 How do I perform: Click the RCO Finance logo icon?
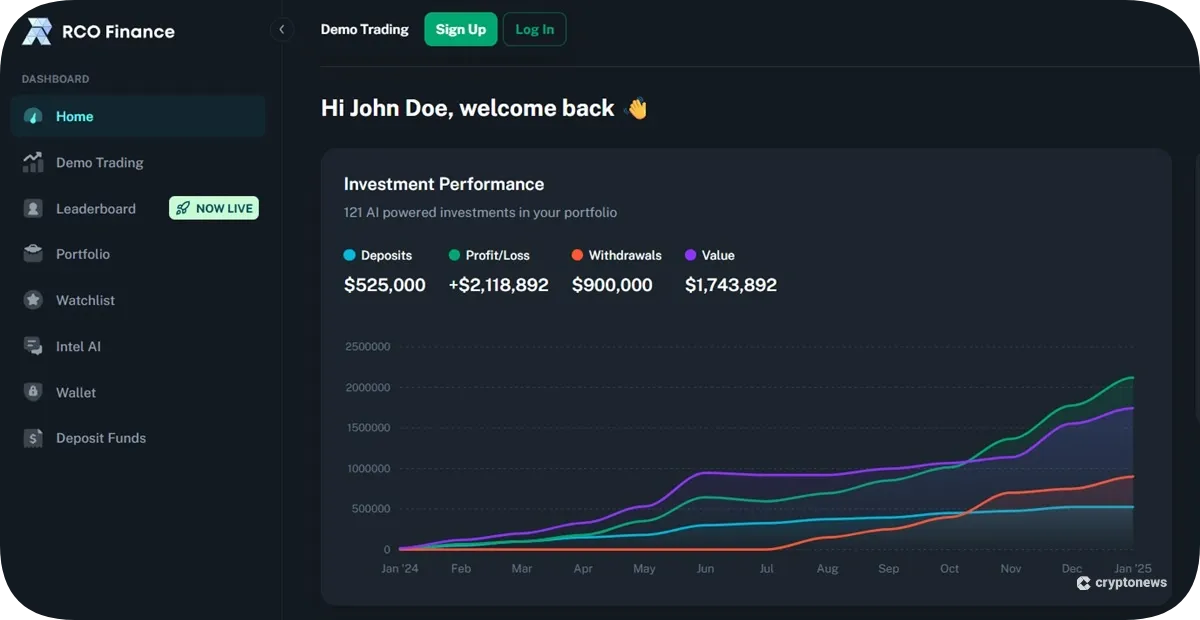[x=37, y=32]
